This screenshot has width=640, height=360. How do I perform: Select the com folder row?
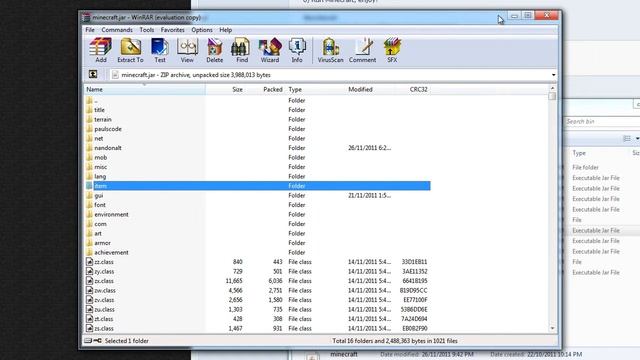[258, 224]
